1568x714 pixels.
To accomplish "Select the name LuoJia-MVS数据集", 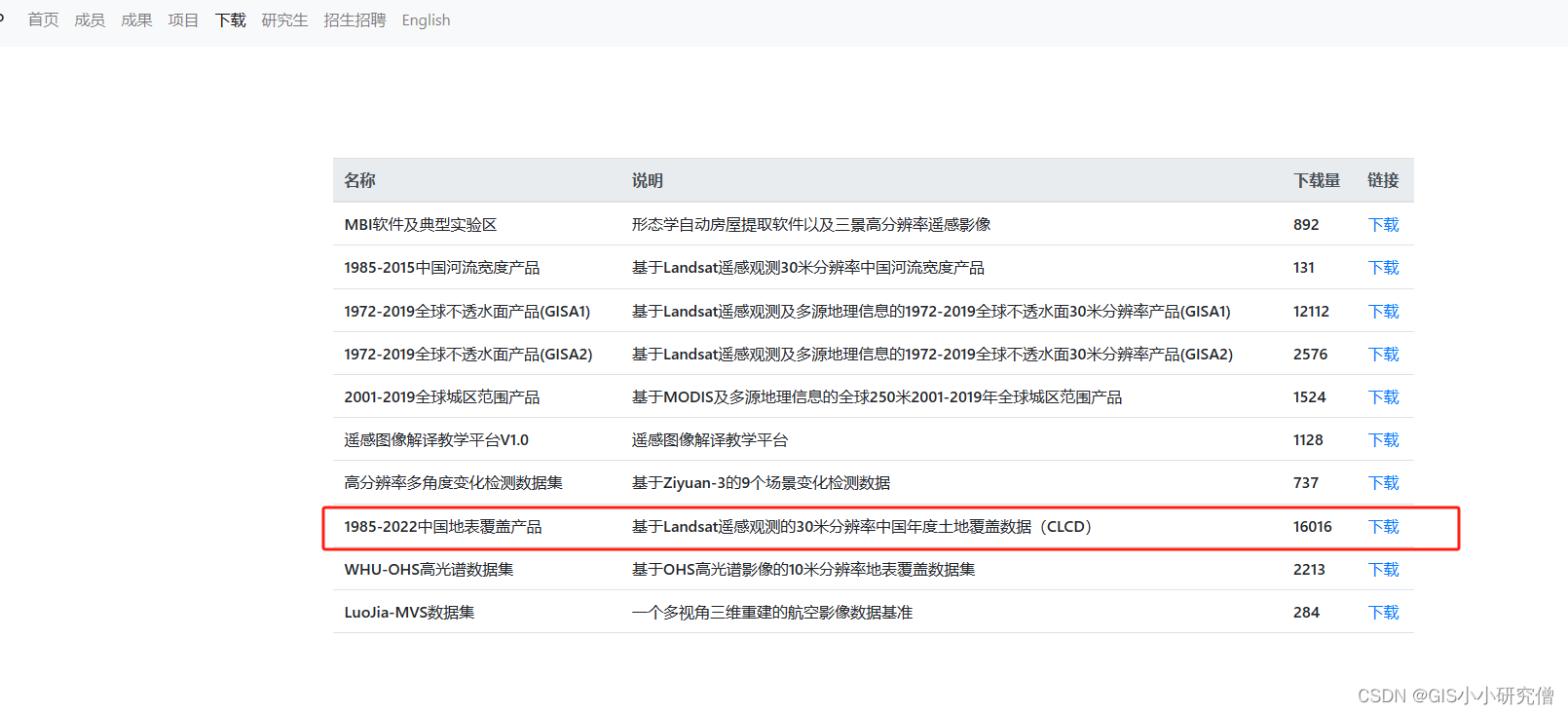I will click(x=409, y=613).
